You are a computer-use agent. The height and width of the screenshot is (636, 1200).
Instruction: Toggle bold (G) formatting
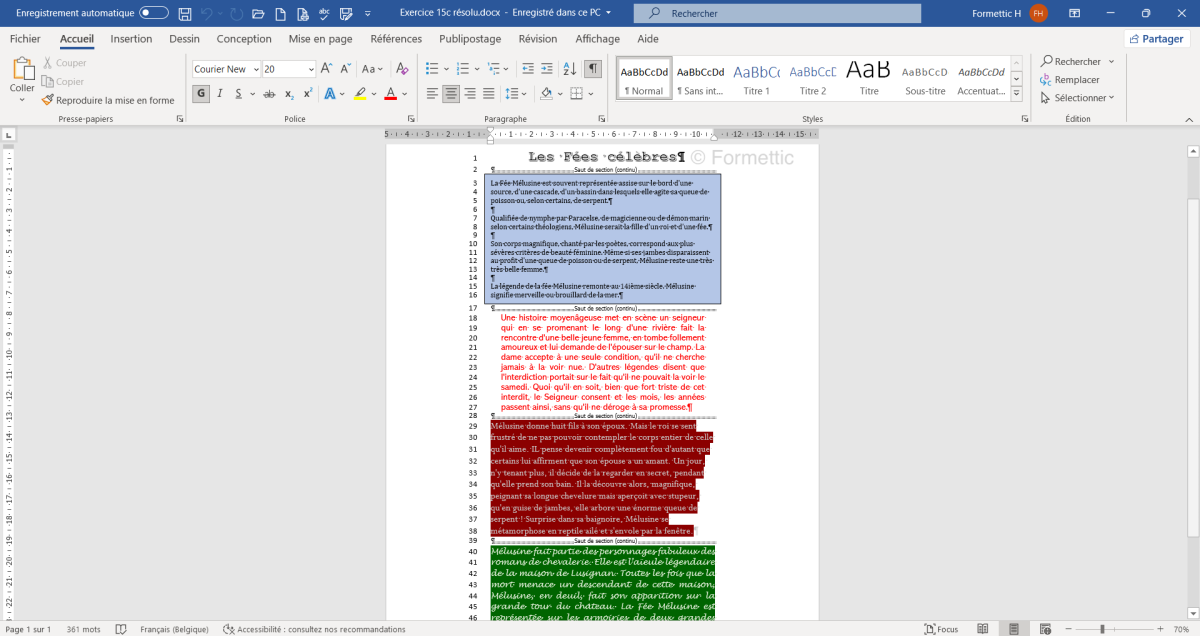pyautogui.click(x=201, y=94)
